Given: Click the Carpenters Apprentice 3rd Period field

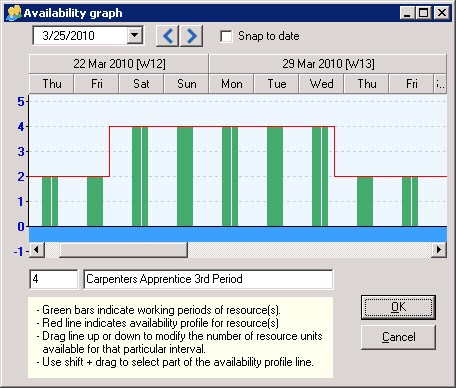Looking at the screenshot, I should [208, 279].
